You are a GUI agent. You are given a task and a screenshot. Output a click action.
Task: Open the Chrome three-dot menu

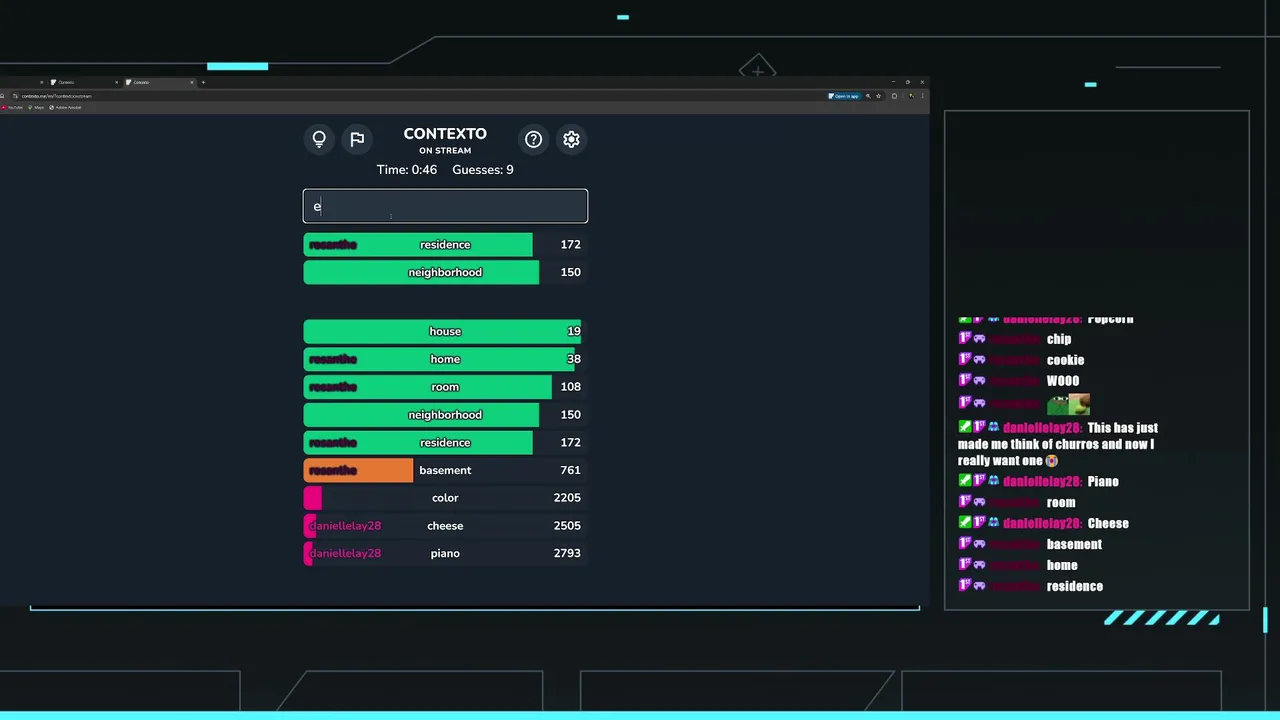pyautogui.click(x=922, y=96)
